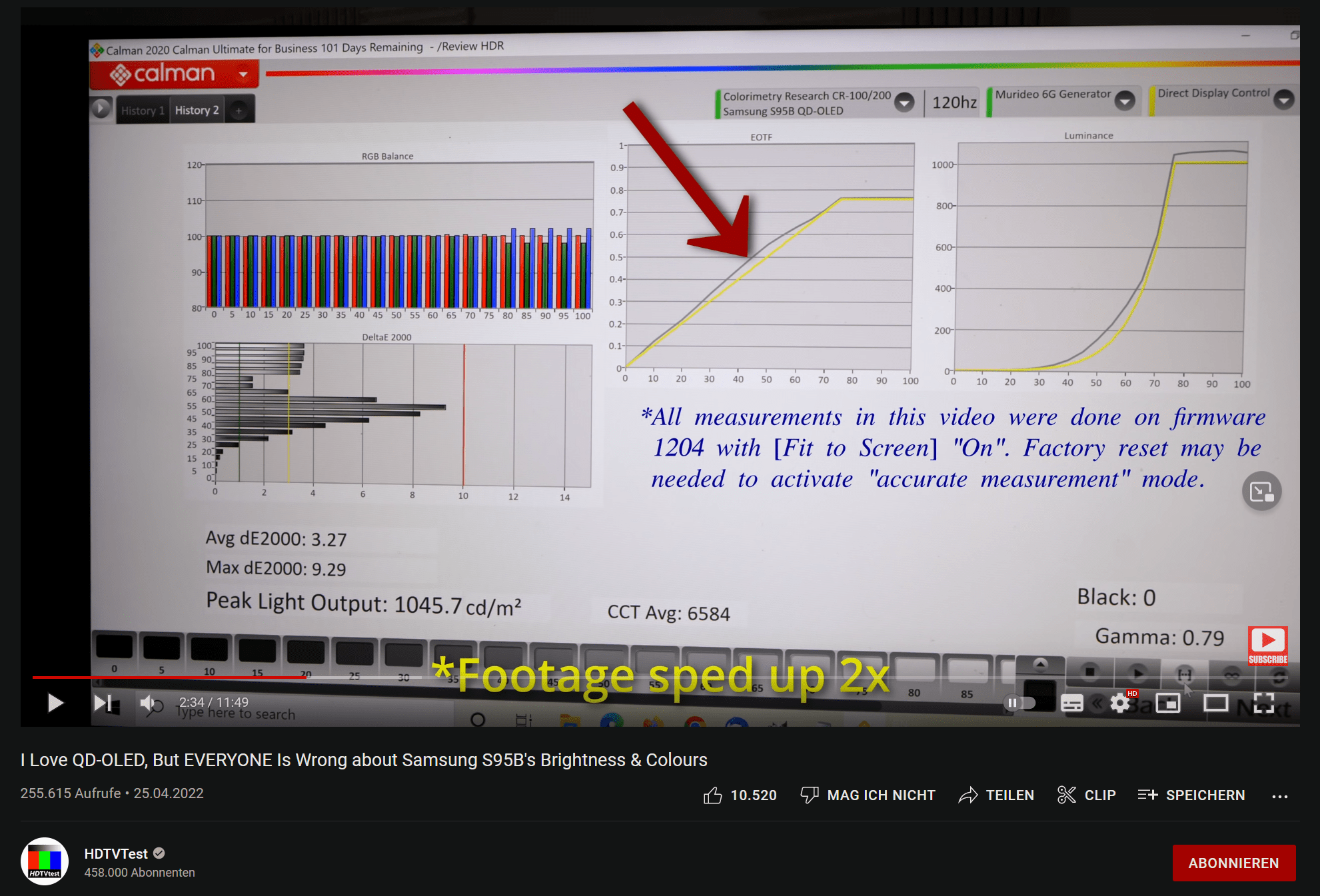Screen dimensions: 1320x896
Task: Create a clip with the CLIP button
Action: (1086, 795)
